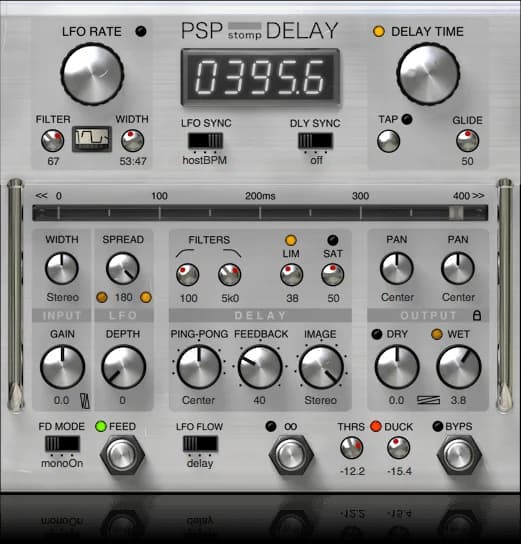521x544 pixels.
Task: Click the -15.4 duck value
Action: click(x=399, y=471)
